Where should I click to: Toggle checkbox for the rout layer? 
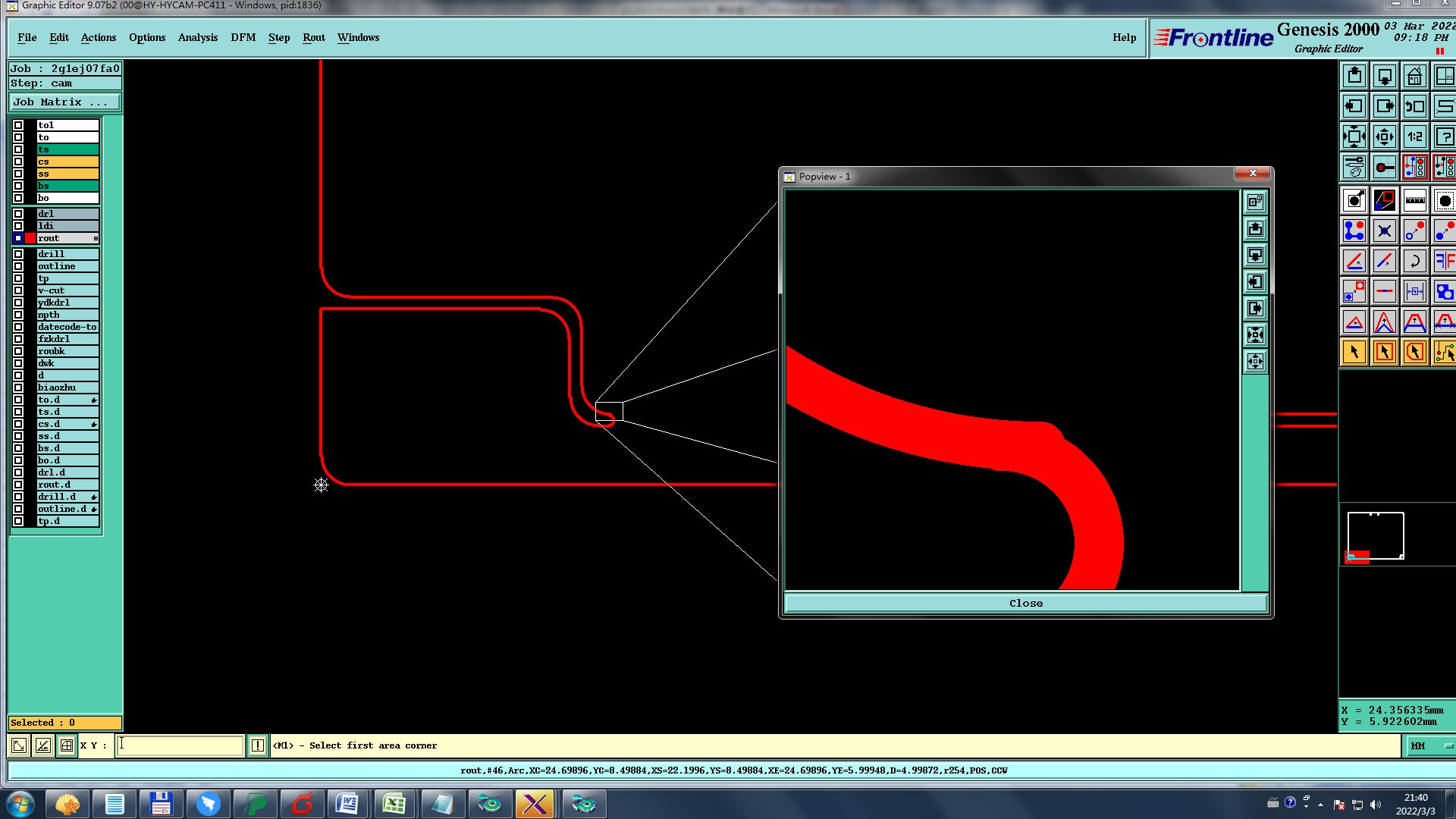[18, 238]
